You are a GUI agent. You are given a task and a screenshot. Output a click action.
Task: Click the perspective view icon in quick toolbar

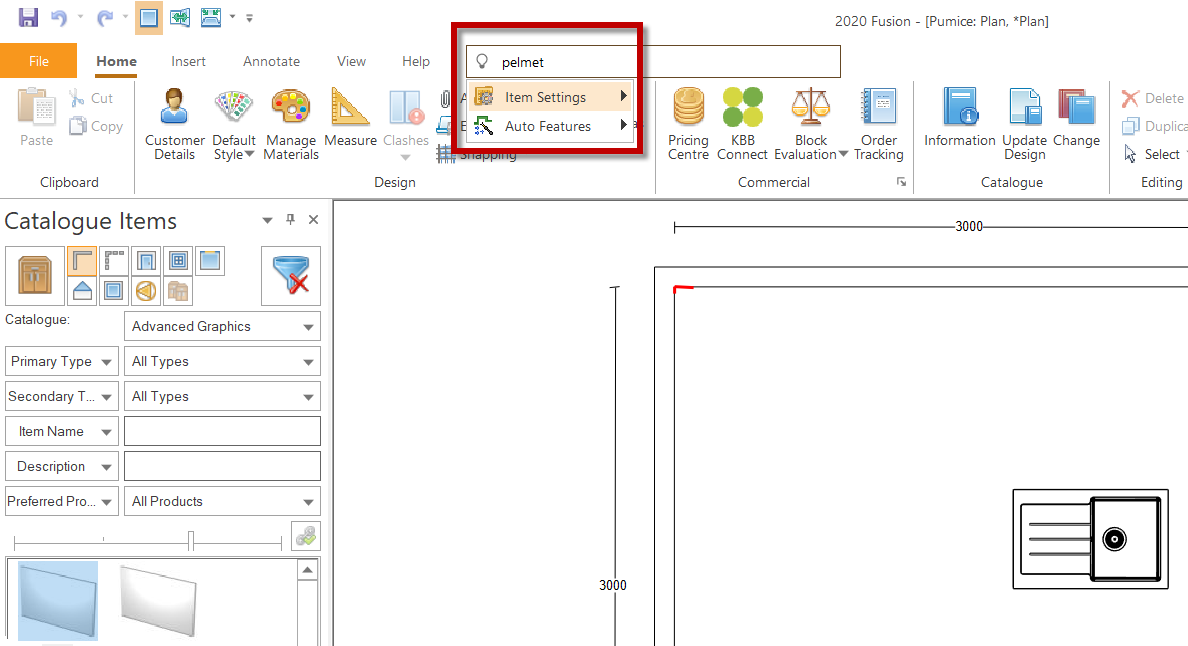pos(211,17)
